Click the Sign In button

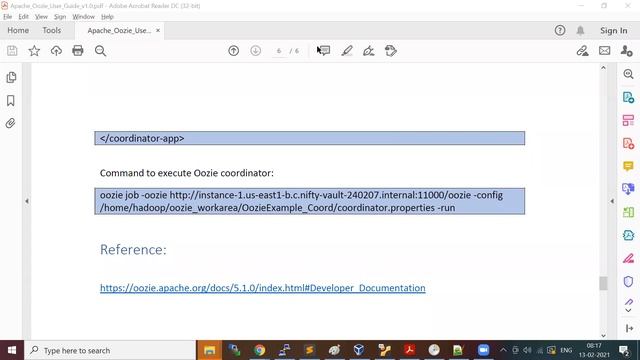click(613, 30)
